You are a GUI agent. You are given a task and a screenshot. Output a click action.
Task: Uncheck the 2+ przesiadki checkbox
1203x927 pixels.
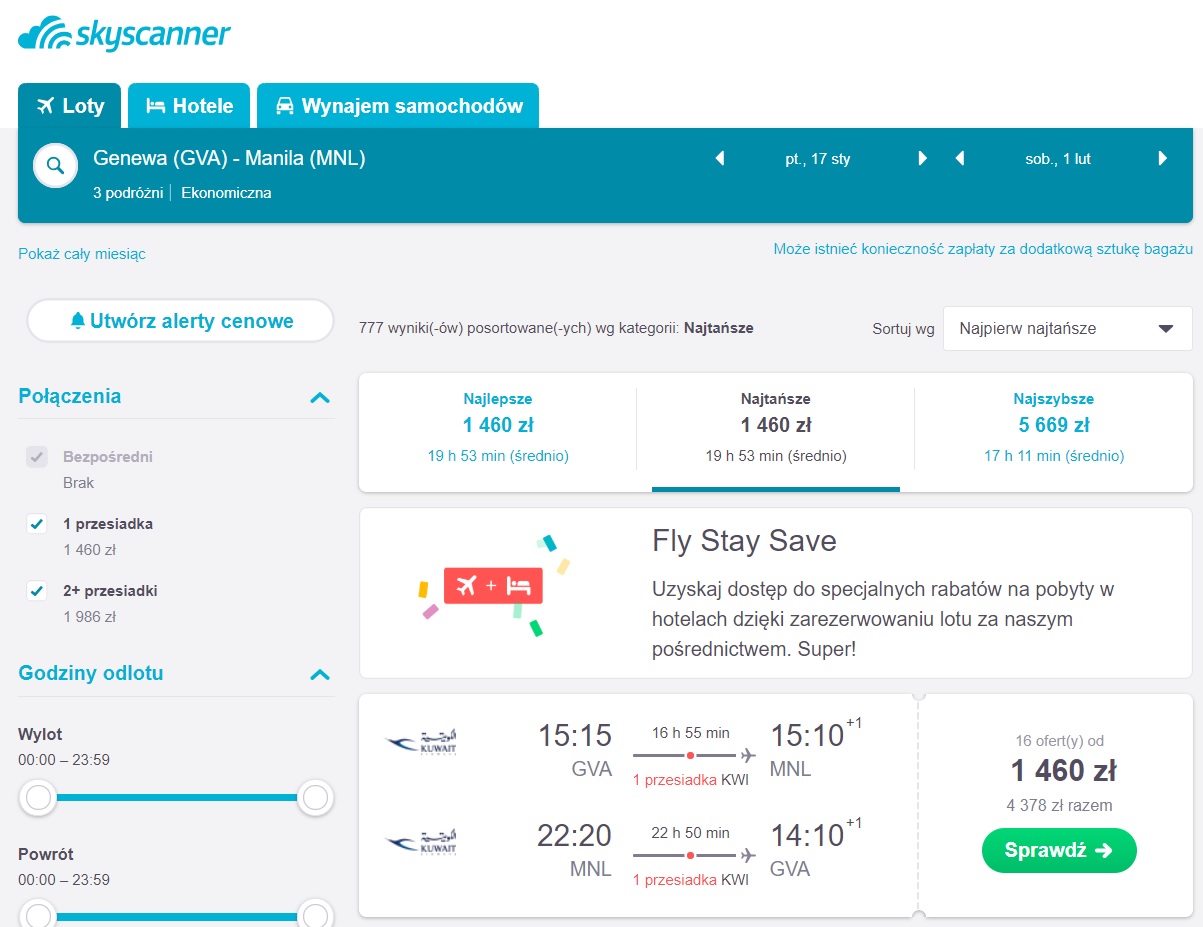37,591
